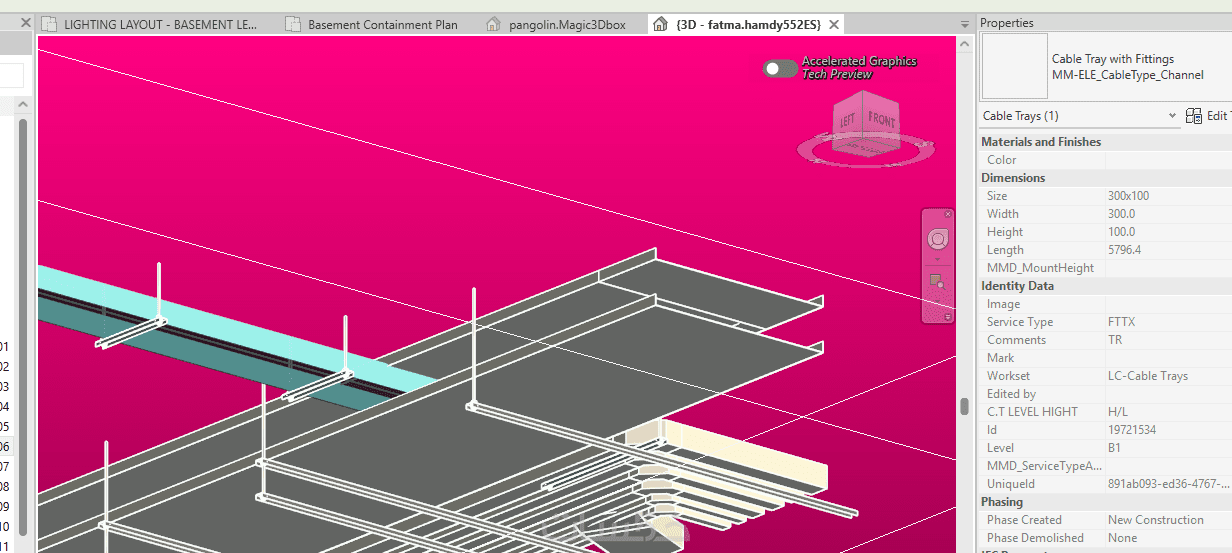Collapse the Phasing section header
1232x553 pixels.
tap(1104, 502)
